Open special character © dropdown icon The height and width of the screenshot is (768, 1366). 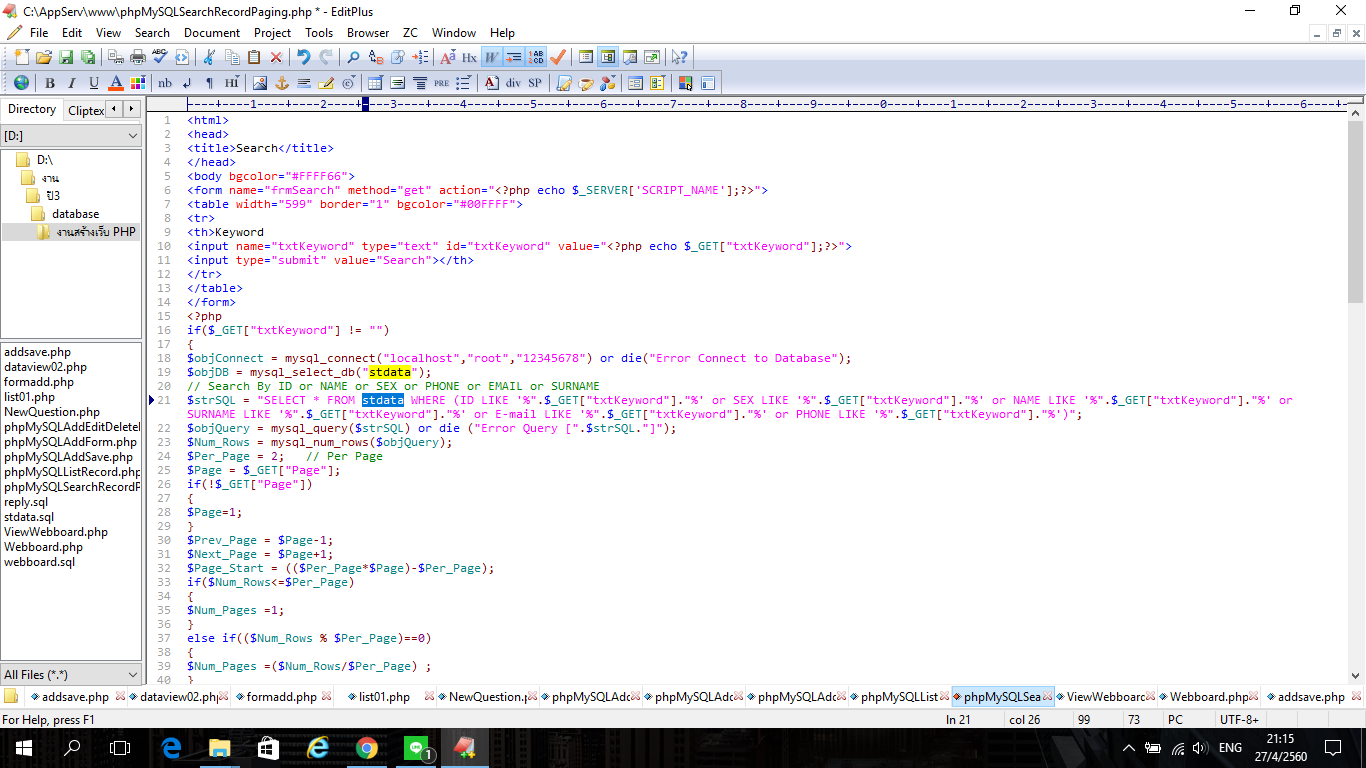point(348,83)
